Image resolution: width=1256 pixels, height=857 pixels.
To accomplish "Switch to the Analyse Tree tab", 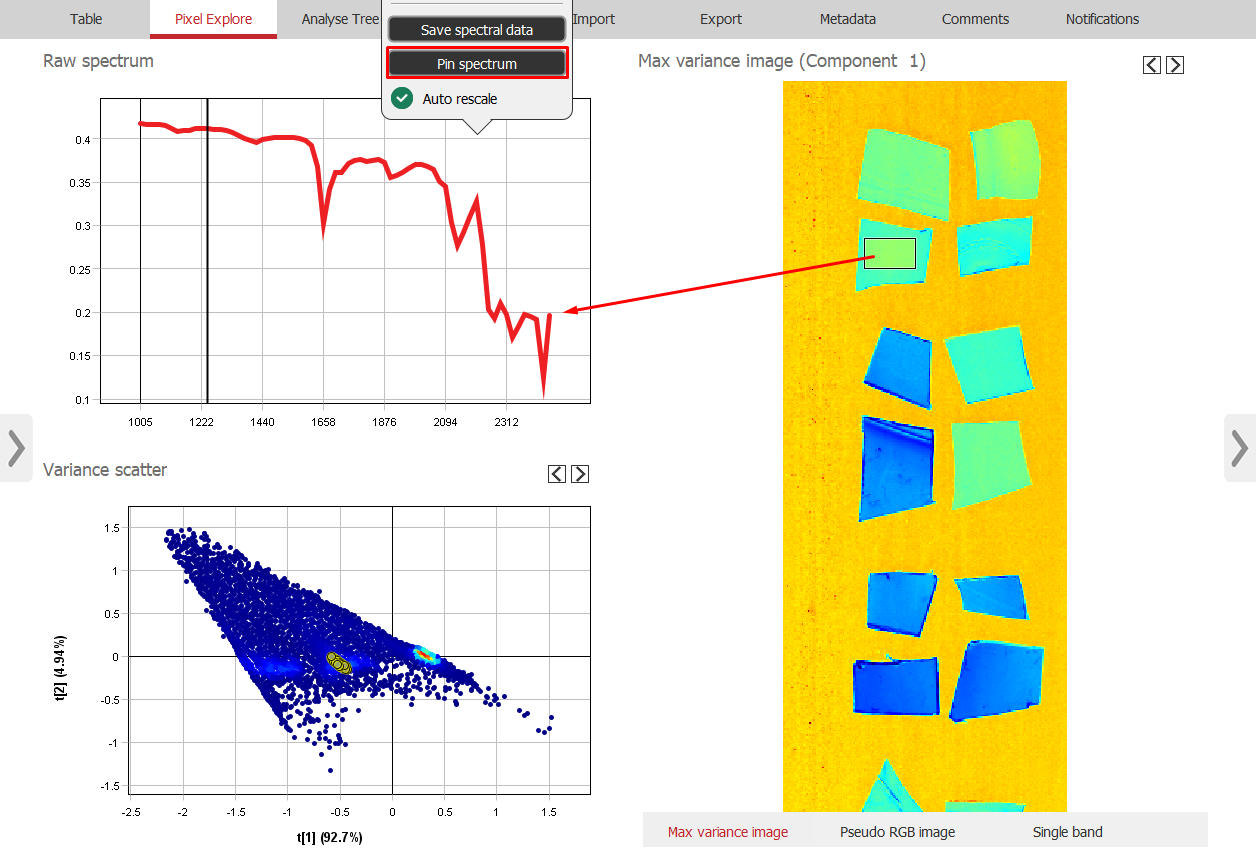I will (340, 19).
